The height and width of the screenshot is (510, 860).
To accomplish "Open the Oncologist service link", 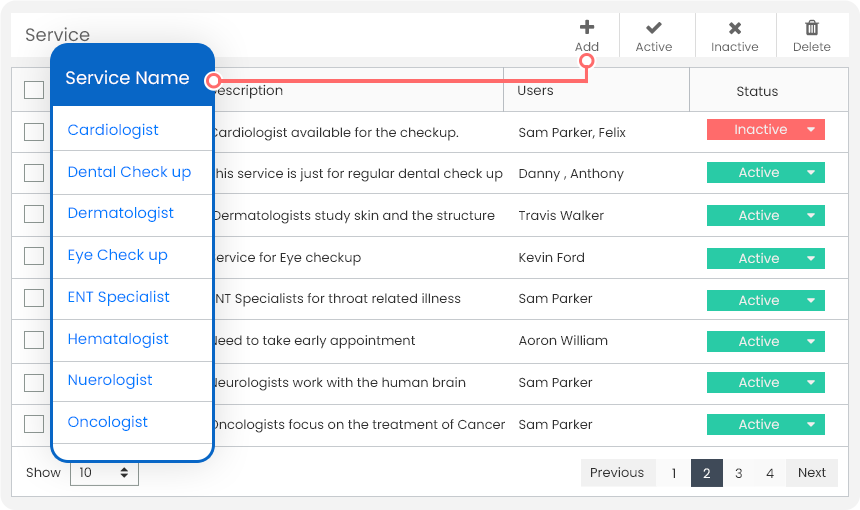I will pos(108,422).
